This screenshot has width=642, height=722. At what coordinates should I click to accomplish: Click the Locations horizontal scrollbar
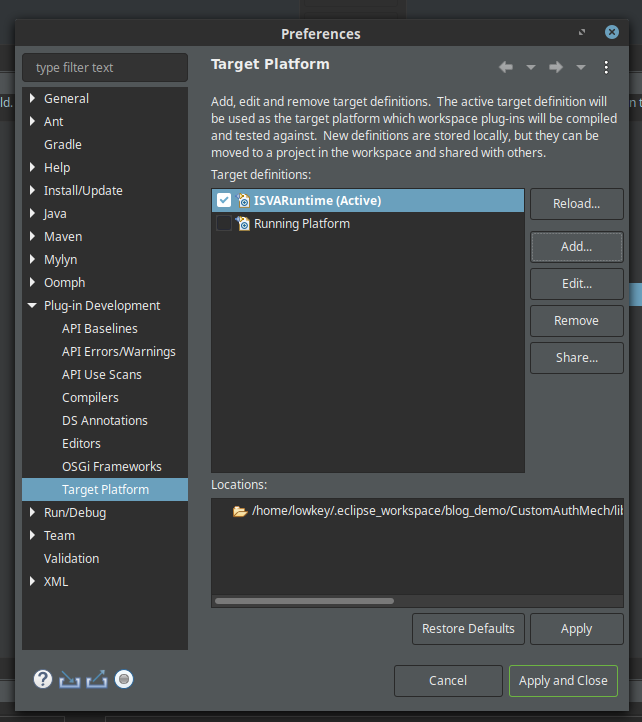pyautogui.click(x=304, y=601)
